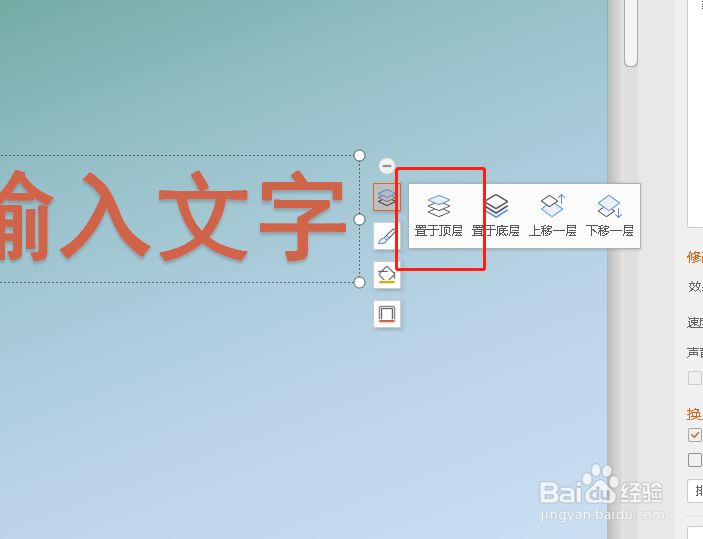The image size is (703, 539).
Task: Click the middle-right handle of the text box
Action: click(x=360, y=219)
